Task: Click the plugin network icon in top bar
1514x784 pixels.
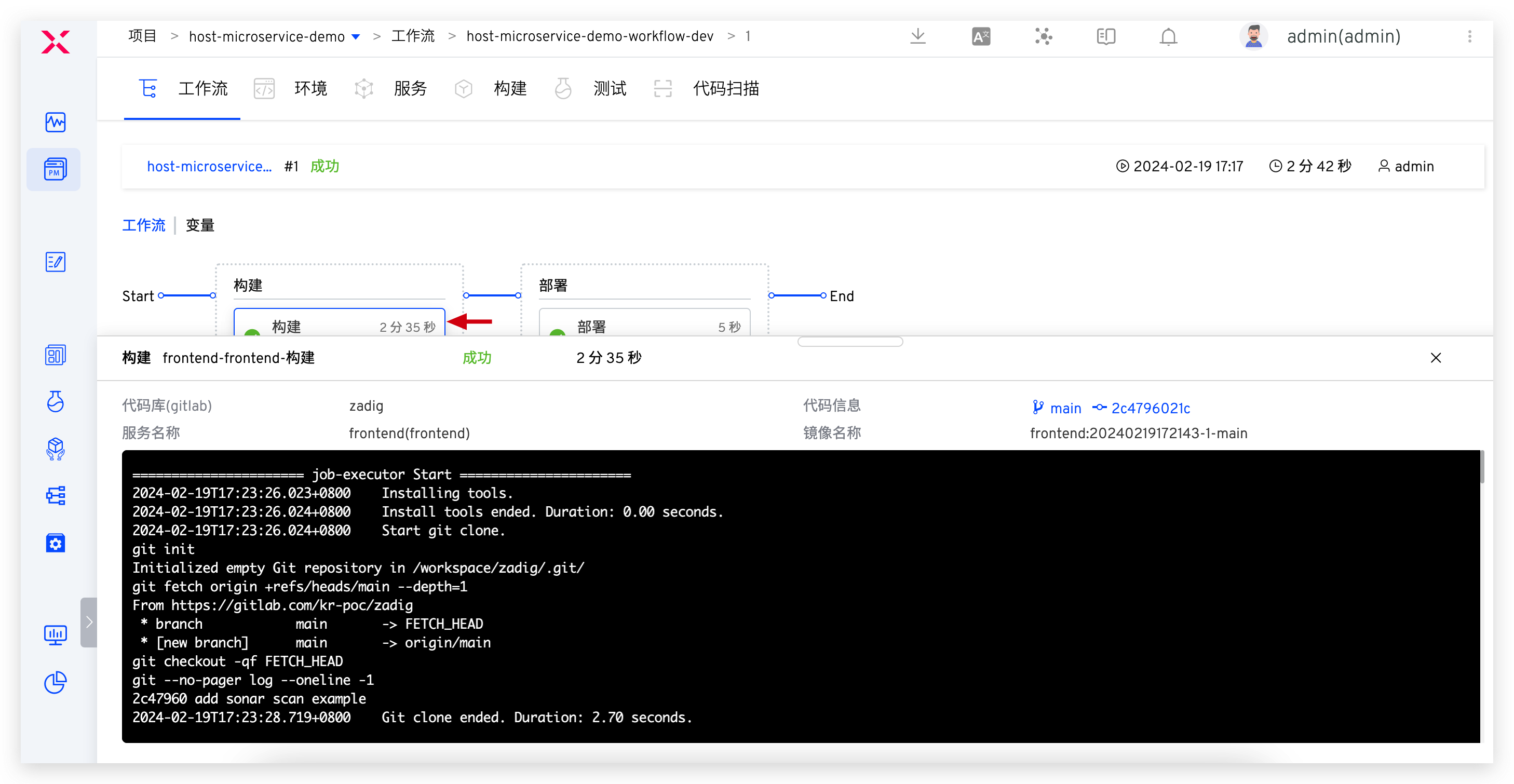Action: 1044,36
